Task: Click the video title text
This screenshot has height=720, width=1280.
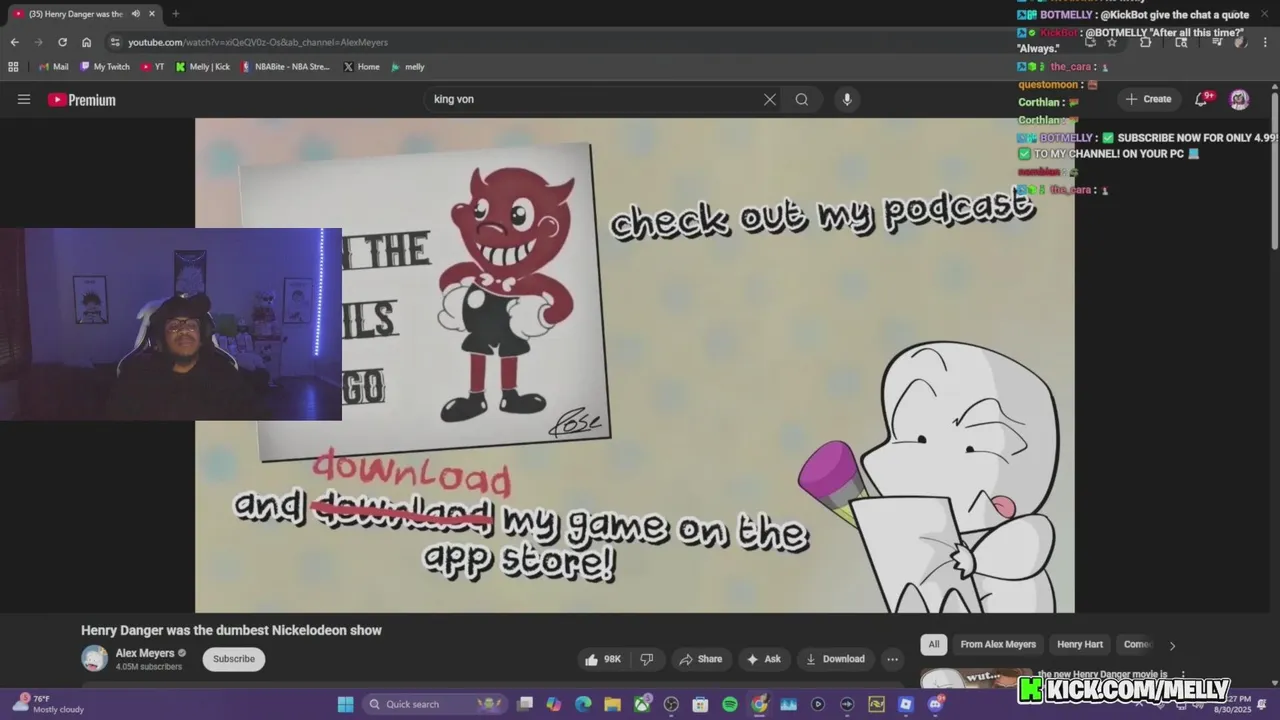Action: tap(231, 630)
